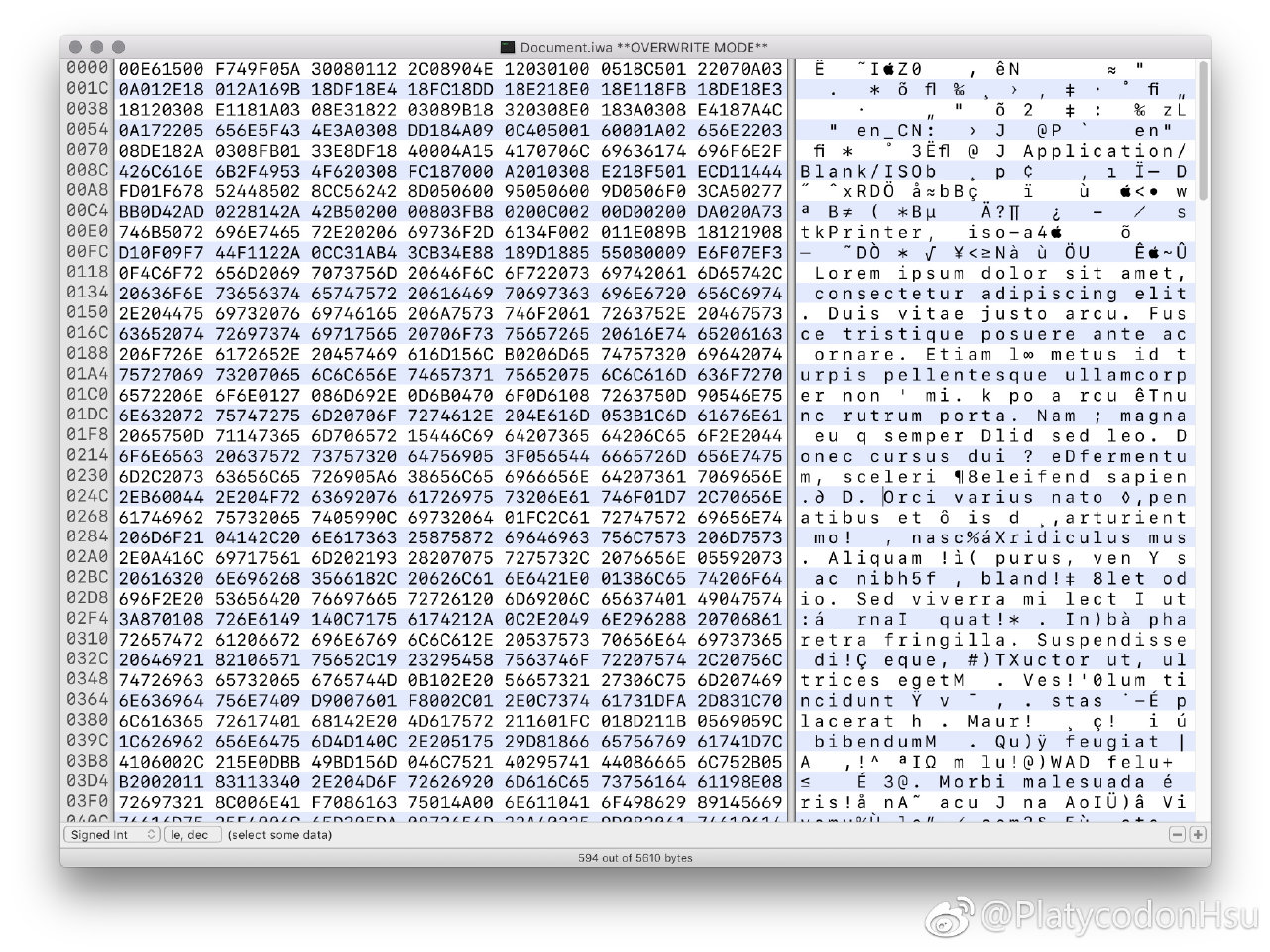Click the '594 out of 5610 bytes' status text

point(635,858)
